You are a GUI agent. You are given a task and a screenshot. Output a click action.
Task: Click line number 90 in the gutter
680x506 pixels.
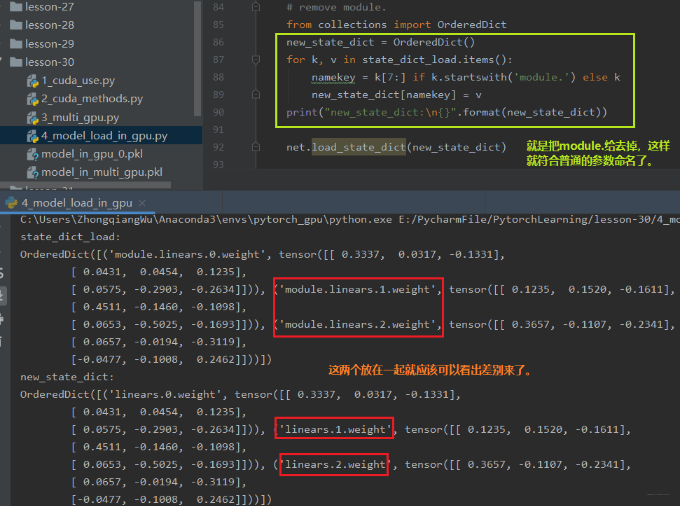click(219, 112)
